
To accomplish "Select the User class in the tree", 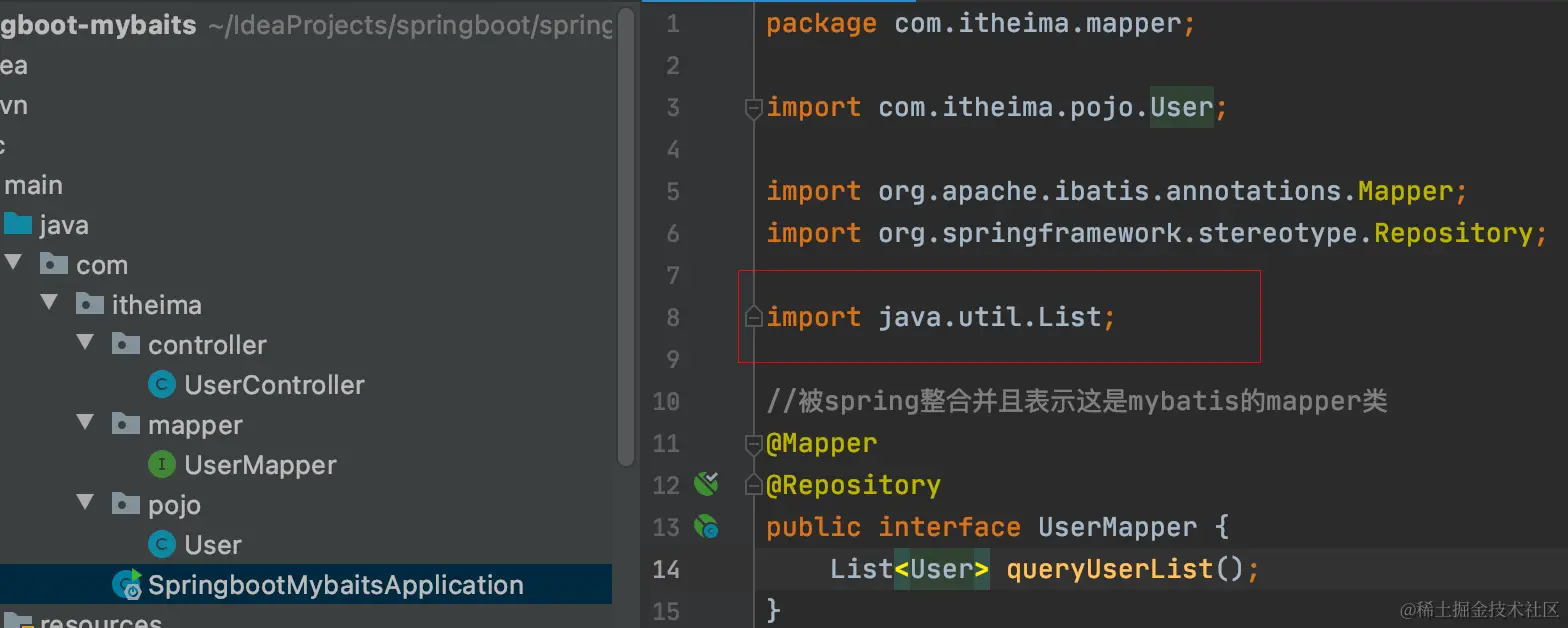I will (x=213, y=545).
